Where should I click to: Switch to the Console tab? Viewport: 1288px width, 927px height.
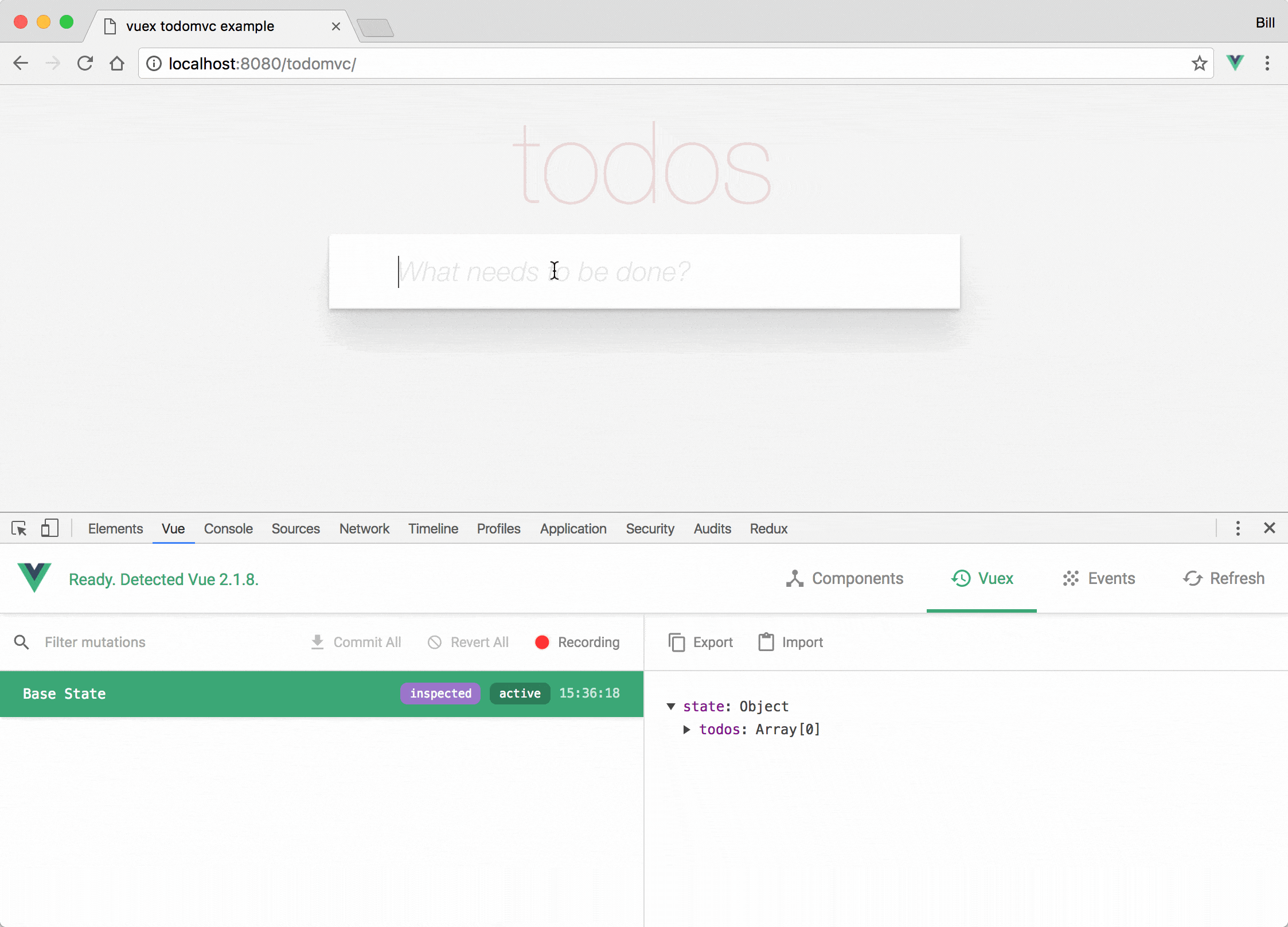[228, 529]
